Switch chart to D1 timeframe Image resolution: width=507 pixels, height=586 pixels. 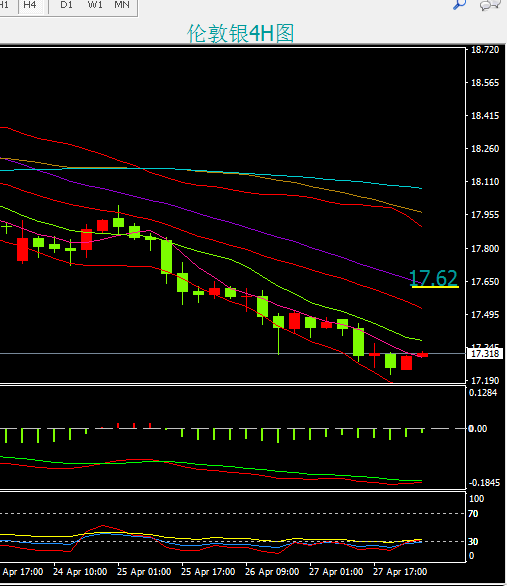66,5
